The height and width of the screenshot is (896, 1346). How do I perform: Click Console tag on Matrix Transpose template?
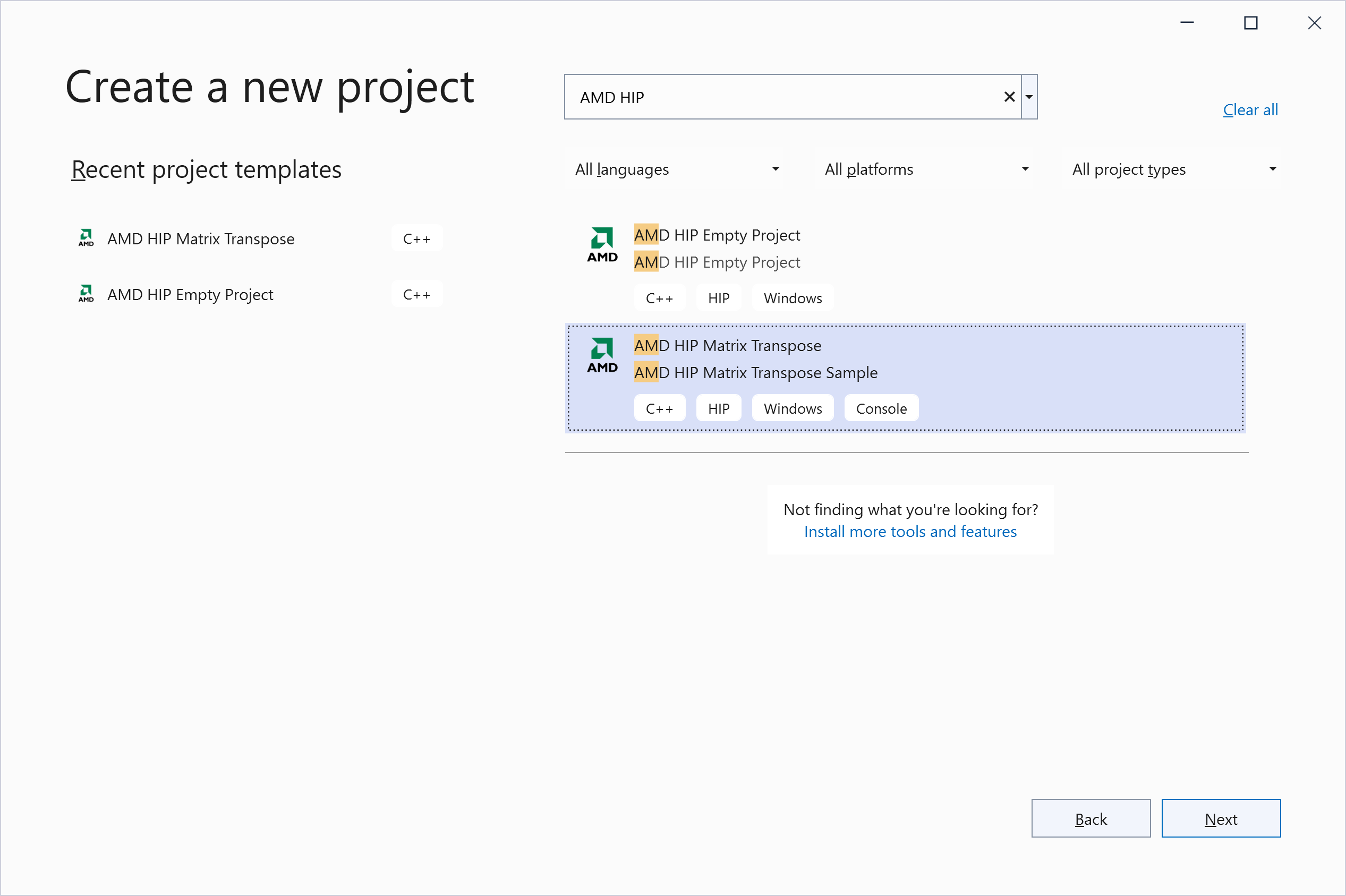881,408
